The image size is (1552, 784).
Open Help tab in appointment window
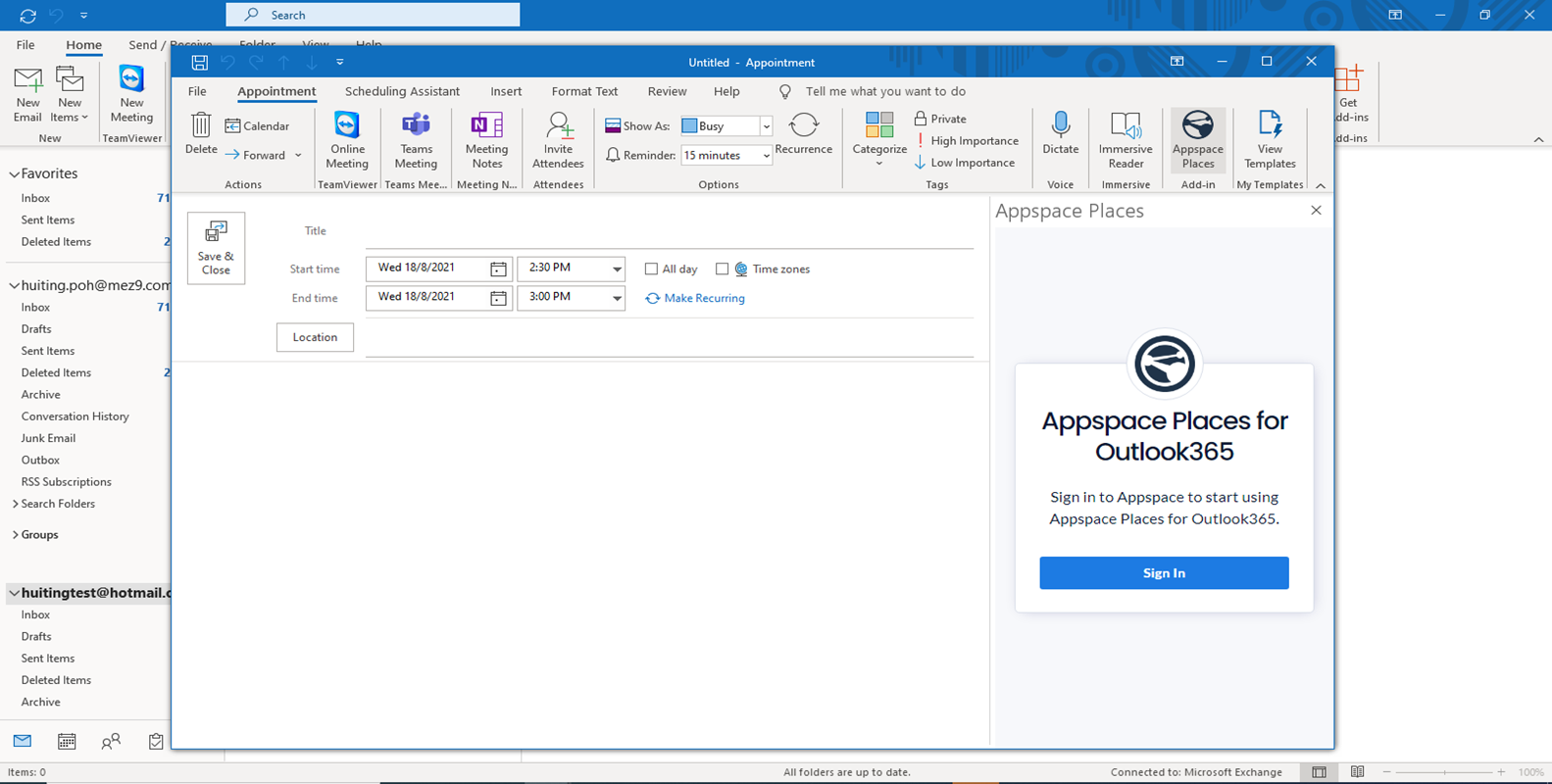726,91
